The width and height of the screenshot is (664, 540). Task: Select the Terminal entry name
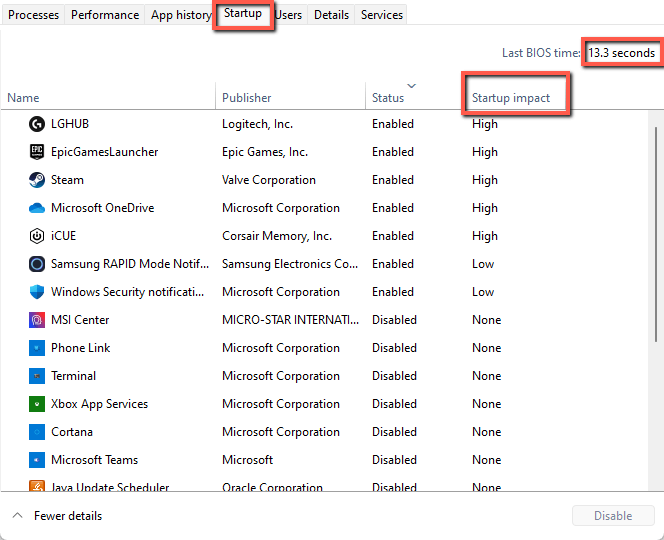73,375
